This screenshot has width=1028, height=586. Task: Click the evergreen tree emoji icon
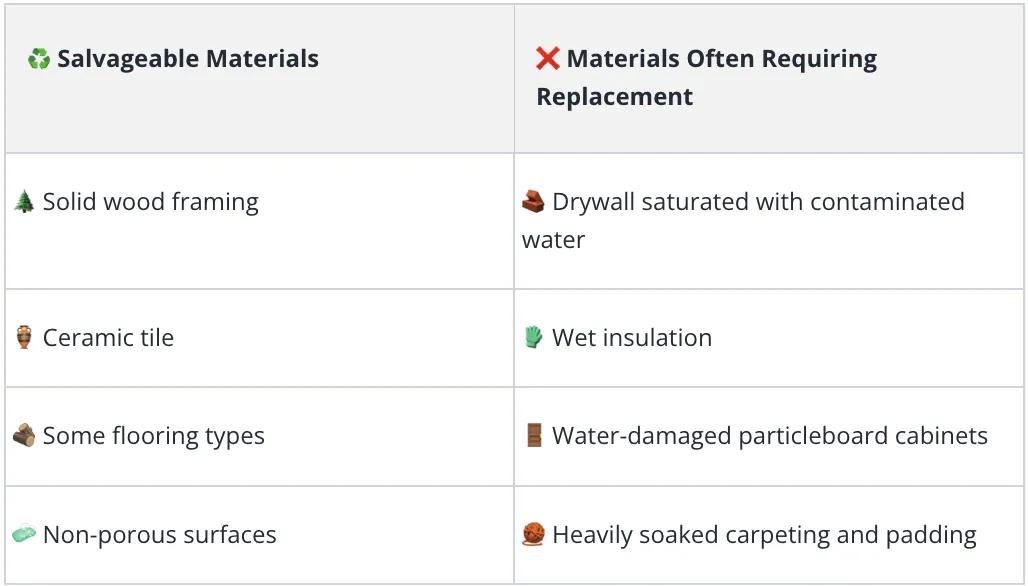pyautogui.click(x=24, y=202)
